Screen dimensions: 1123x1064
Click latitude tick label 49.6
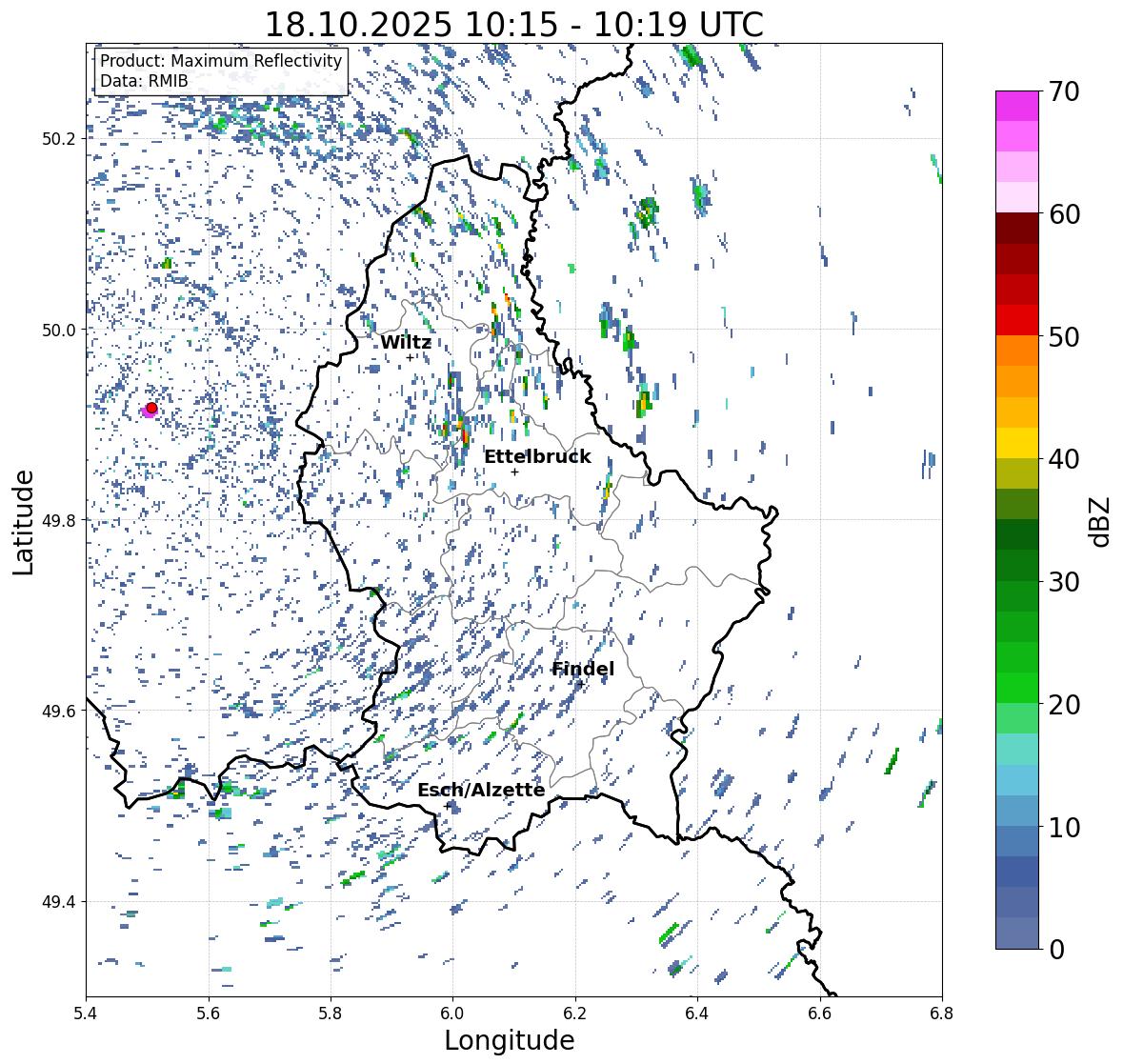pos(59,711)
